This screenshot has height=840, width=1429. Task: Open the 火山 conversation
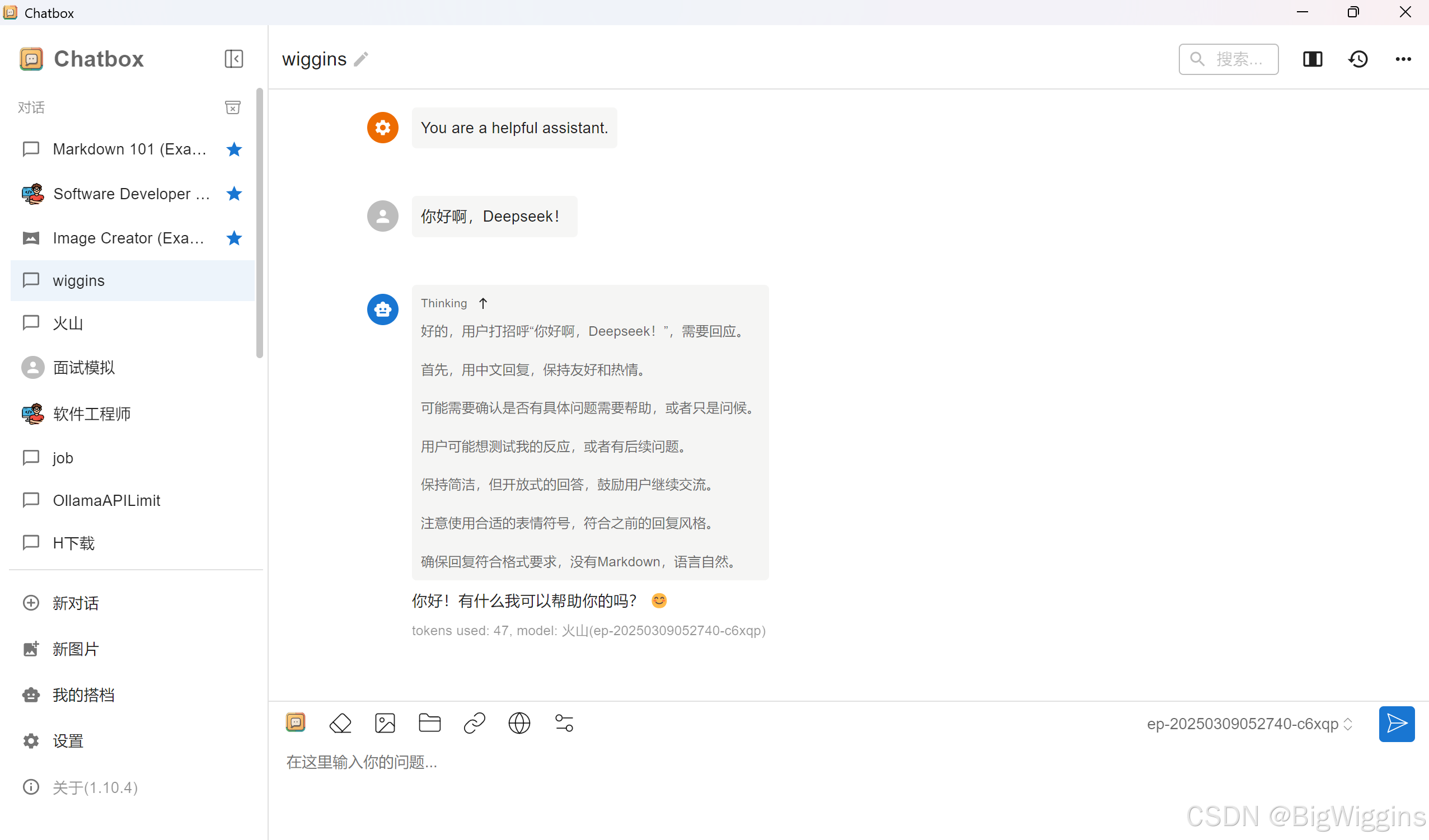tap(68, 323)
